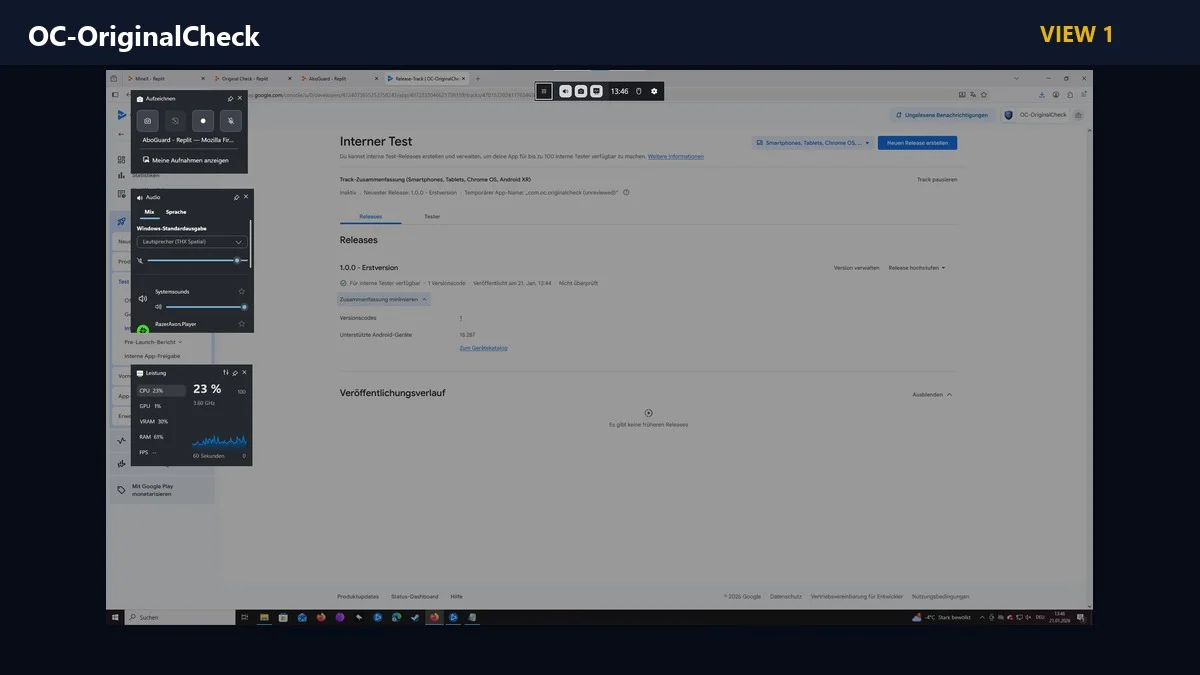Open Interne App-Freigabe in sidebar
This screenshot has height=675, width=1200.
pyautogui.click(x=153, y=356)
